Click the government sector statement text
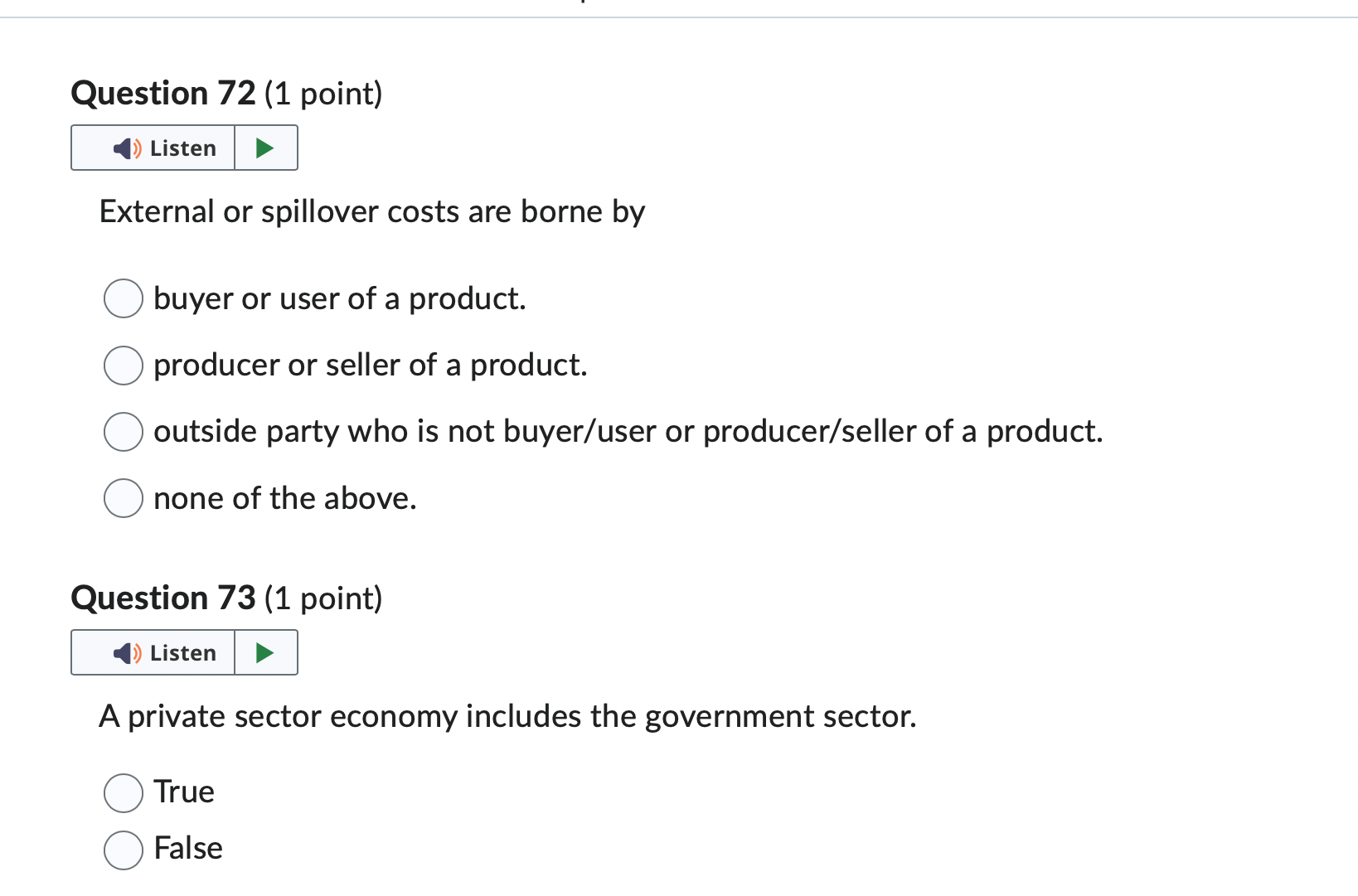Screen dimensions: 1358x896 [x=508, y=716]
